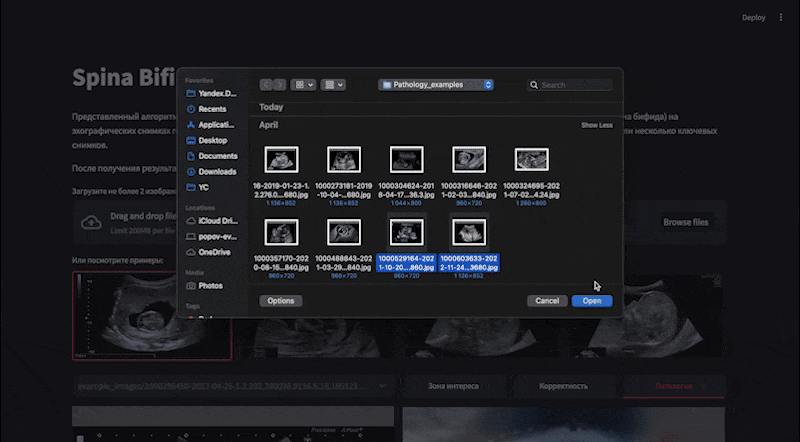Click highlighted file 1000603633-2022-11-24…3680.jpg

[x=469, y=263]
